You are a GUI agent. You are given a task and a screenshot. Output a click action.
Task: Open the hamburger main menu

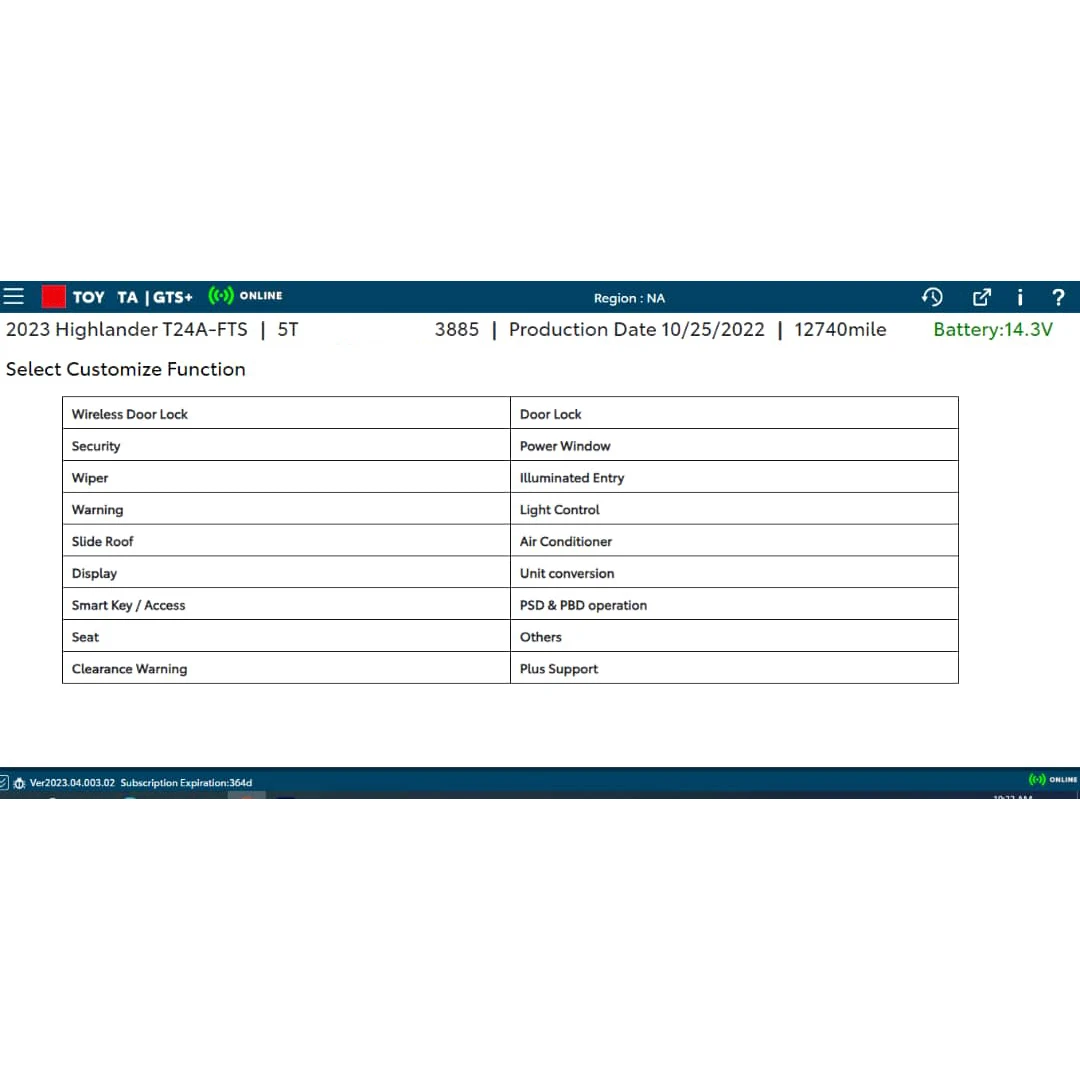tap(13, 297)
